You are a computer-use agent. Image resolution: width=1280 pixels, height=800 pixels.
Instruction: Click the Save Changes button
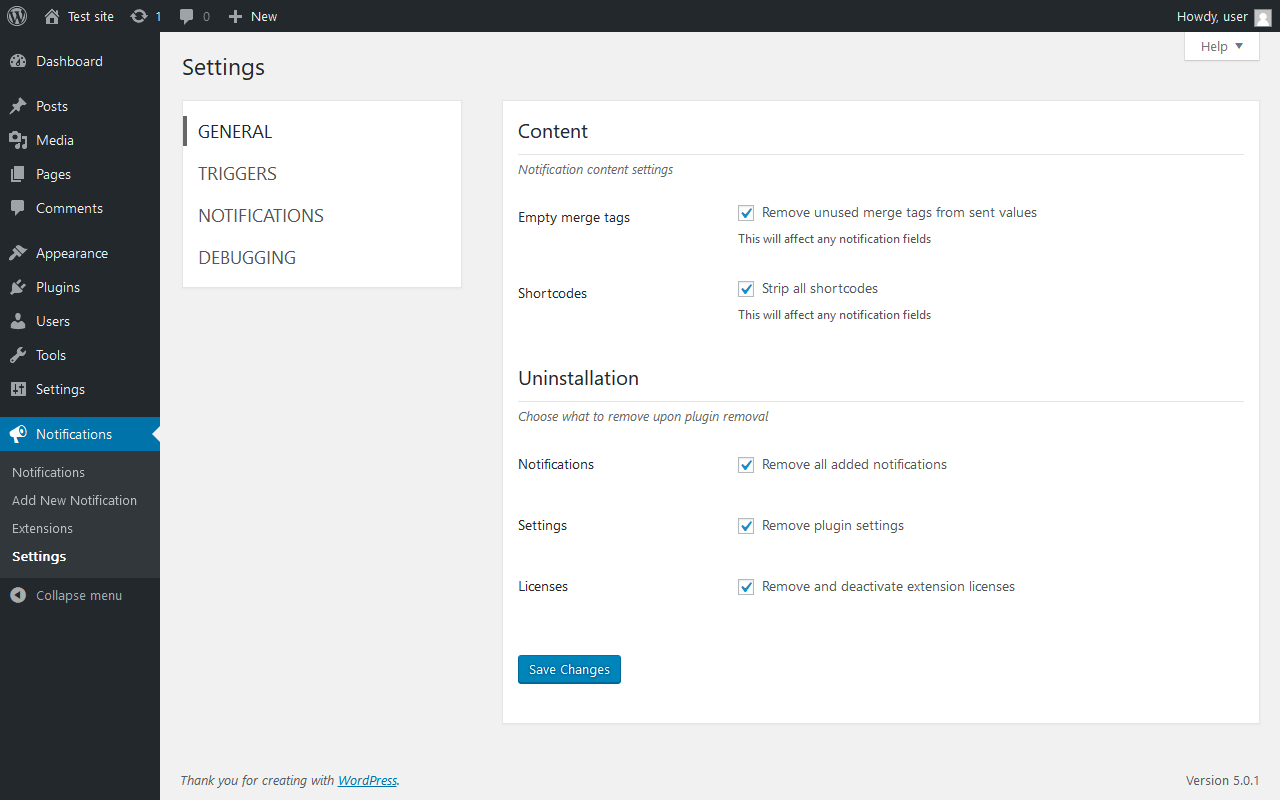coord(569,669)
